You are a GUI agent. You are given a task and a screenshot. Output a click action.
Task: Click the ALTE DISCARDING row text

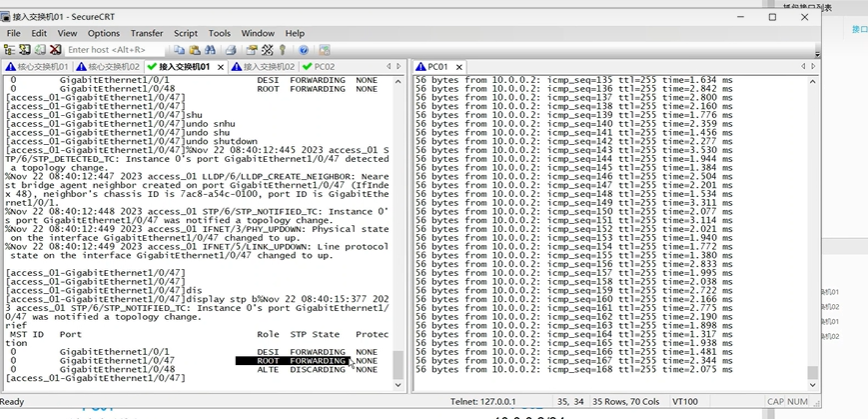[x=301, y=370]
